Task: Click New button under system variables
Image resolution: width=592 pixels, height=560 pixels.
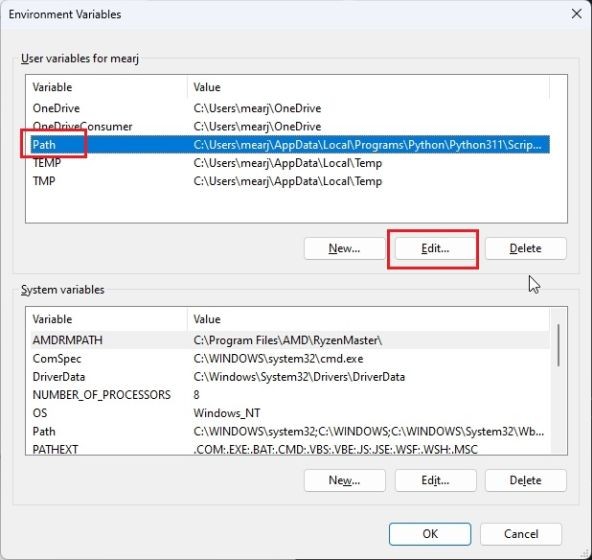Action: [344, 480]
